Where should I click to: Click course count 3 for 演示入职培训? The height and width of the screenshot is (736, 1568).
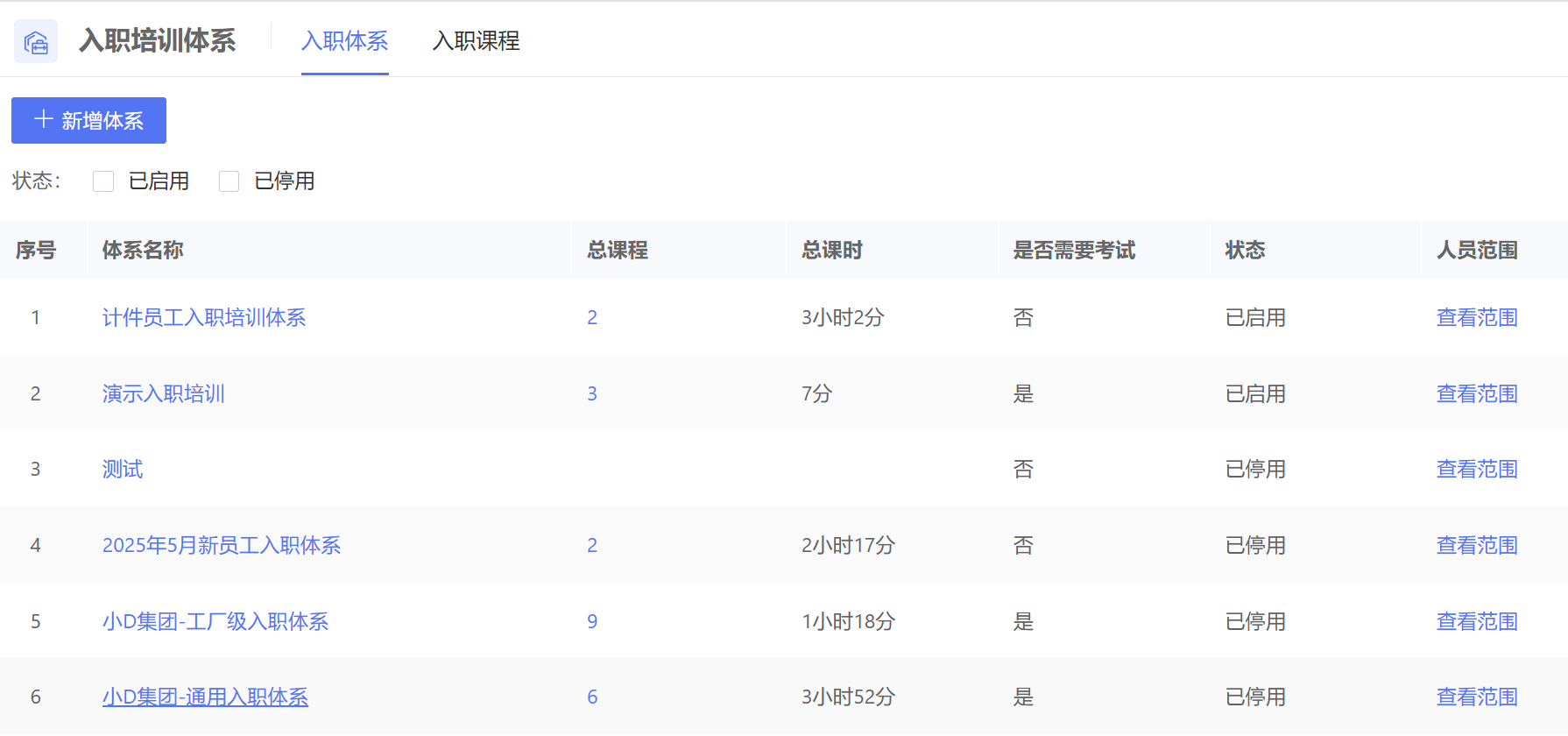592,393
